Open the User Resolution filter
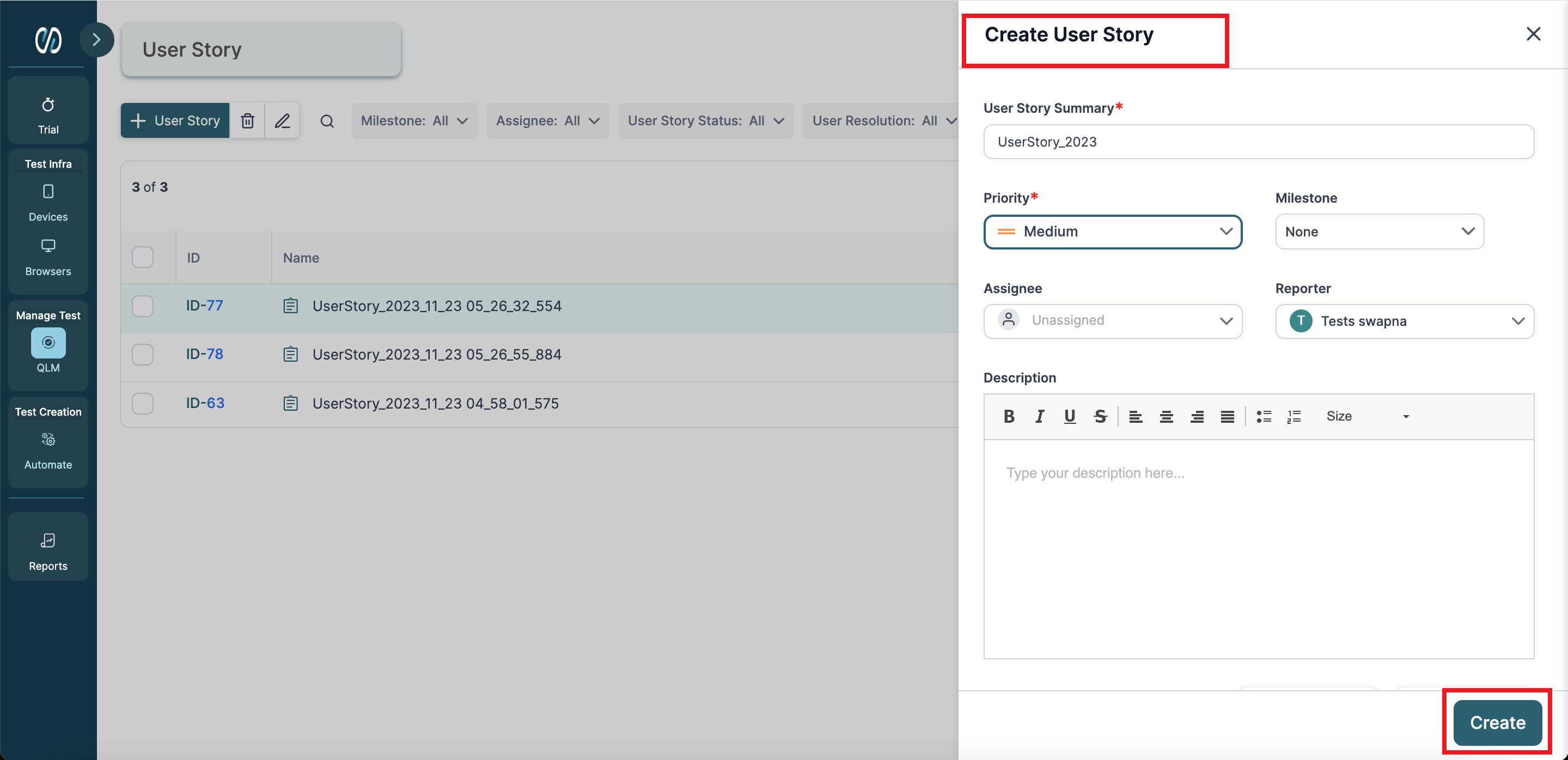The width and height of the screenshot is (1568, 760). 881,120
